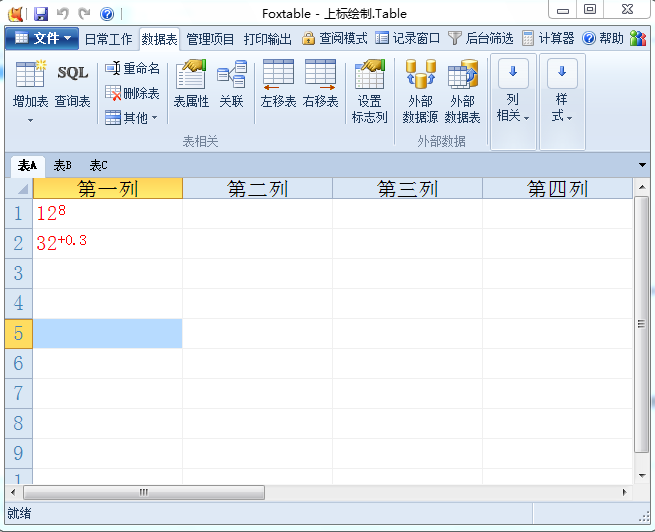This screenshot has width=655, height=532.
Task: Click vertical scrollbar down arrow
Action: click(642, 476)
